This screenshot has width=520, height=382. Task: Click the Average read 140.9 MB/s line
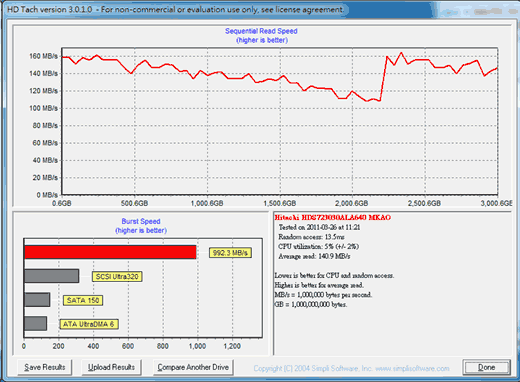314,256
